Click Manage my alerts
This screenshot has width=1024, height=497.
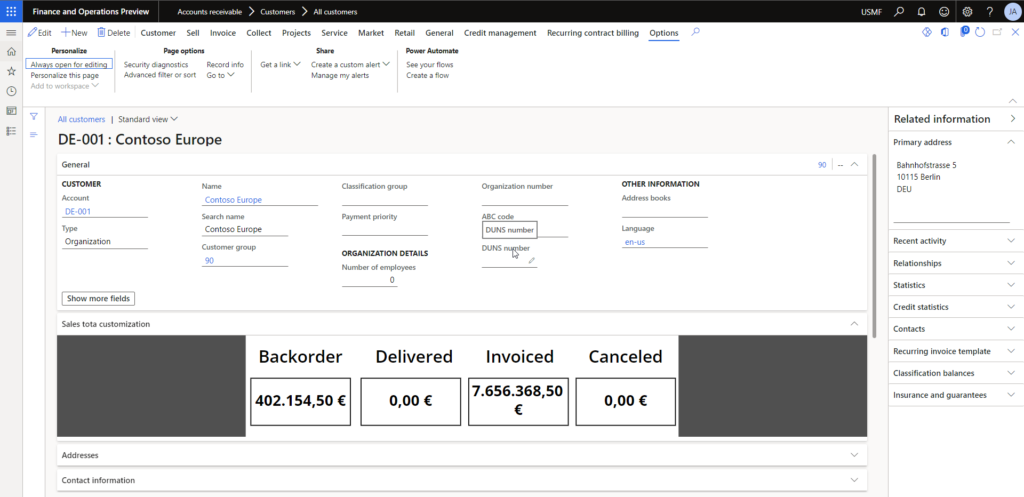(x=340, y=75)
